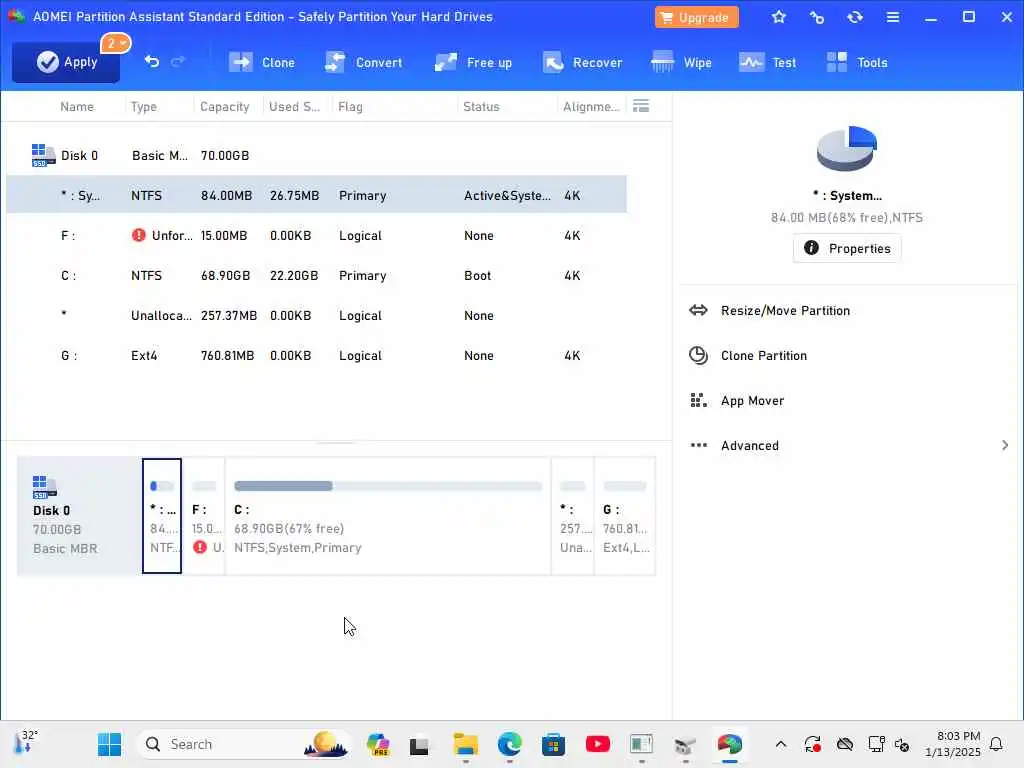The height and width of the screenshot is (768, 1024).
Task: Open the Test menu
Action: (x=767, y=63)
